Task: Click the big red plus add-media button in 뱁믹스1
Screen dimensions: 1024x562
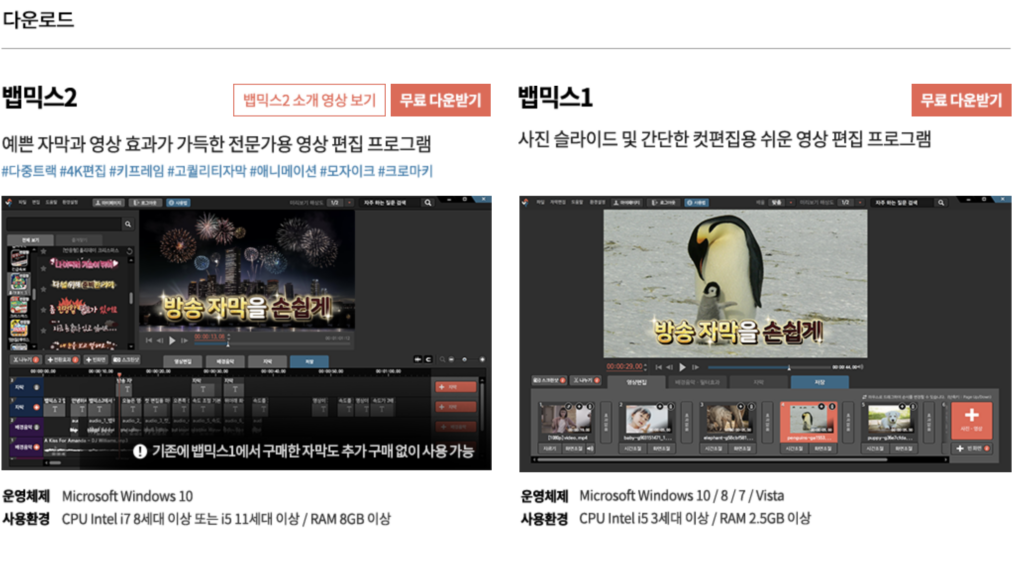Action: click(972, 420)
